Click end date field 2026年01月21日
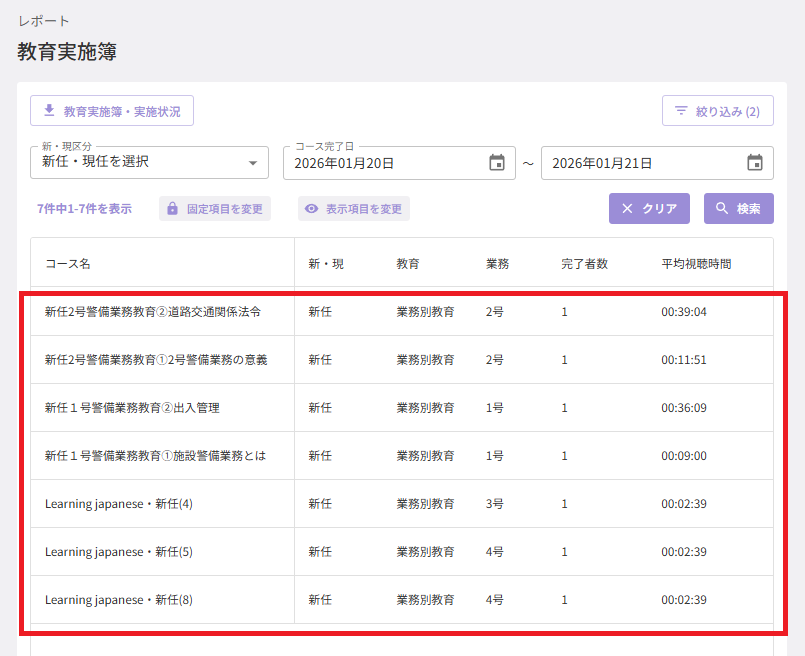805x656 pixels. point(657,163)
